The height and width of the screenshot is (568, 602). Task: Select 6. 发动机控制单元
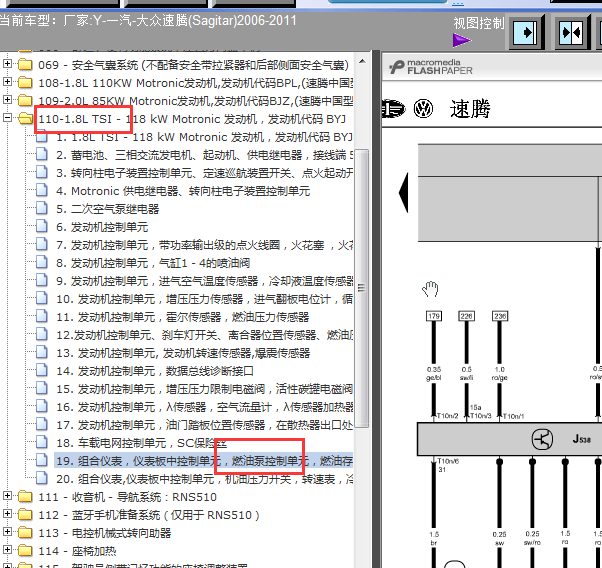(102, 227)
